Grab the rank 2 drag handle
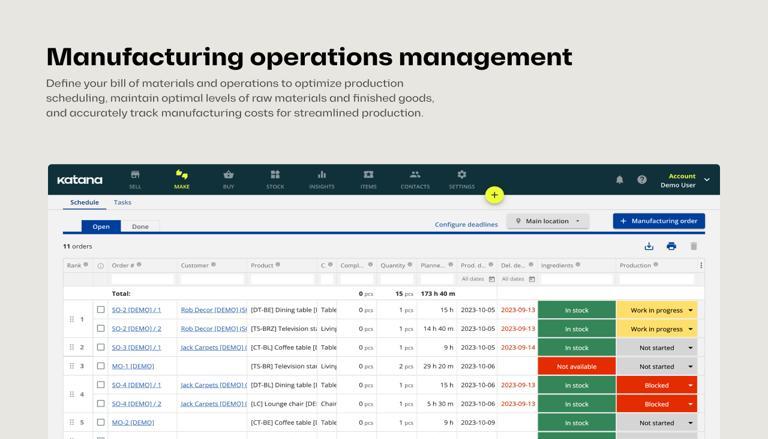 coord(72,347)
